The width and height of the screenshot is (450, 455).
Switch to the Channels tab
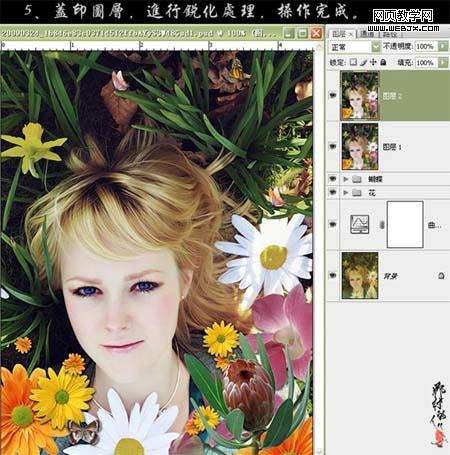(x=367, y=34)
